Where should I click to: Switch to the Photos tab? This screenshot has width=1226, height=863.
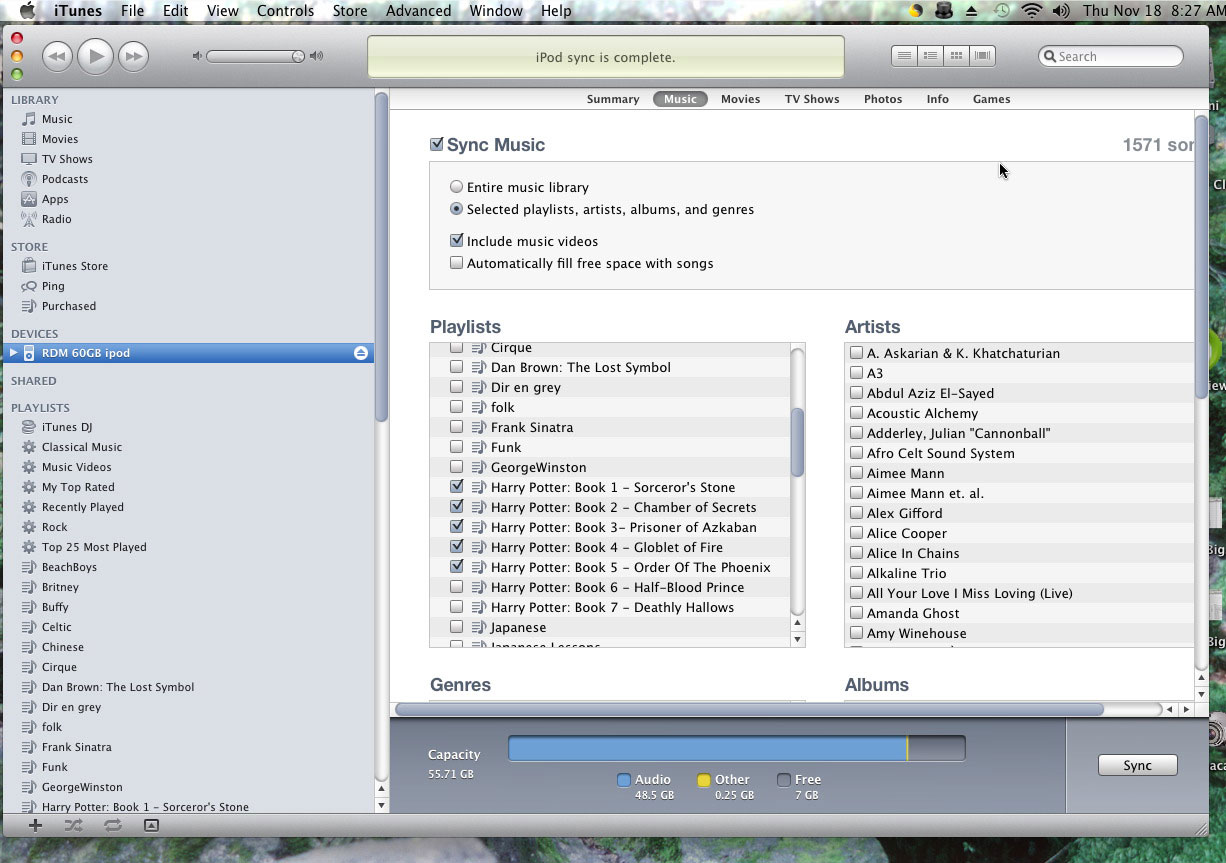(883, 99)
